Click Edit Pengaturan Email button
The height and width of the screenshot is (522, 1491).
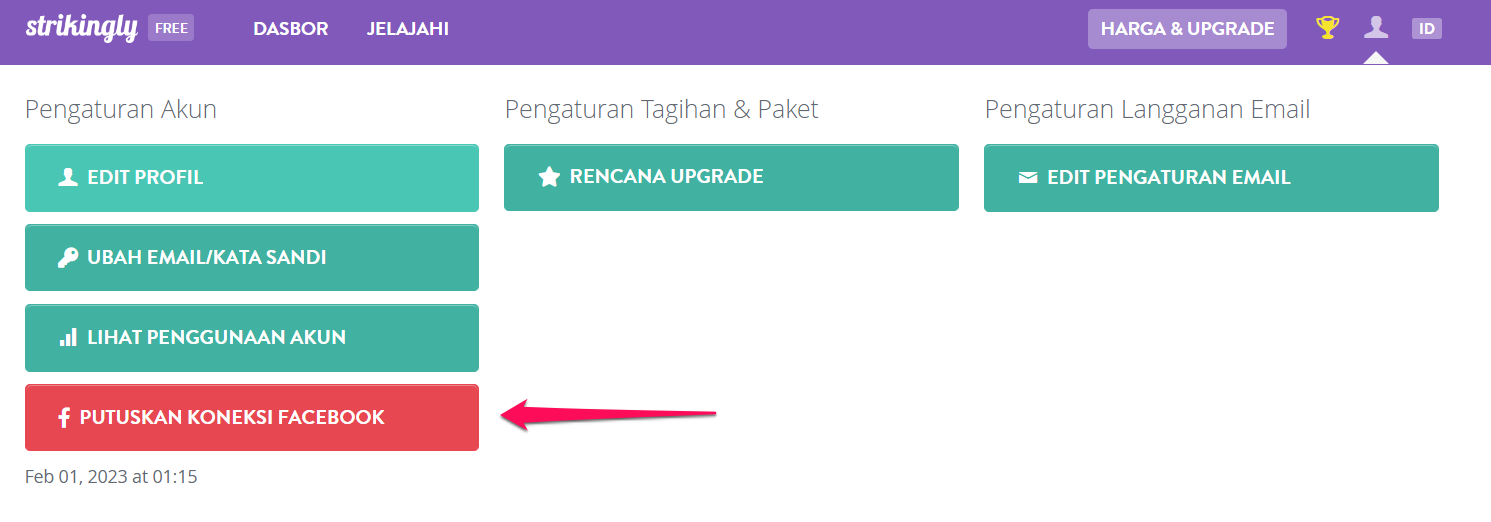1211,178
